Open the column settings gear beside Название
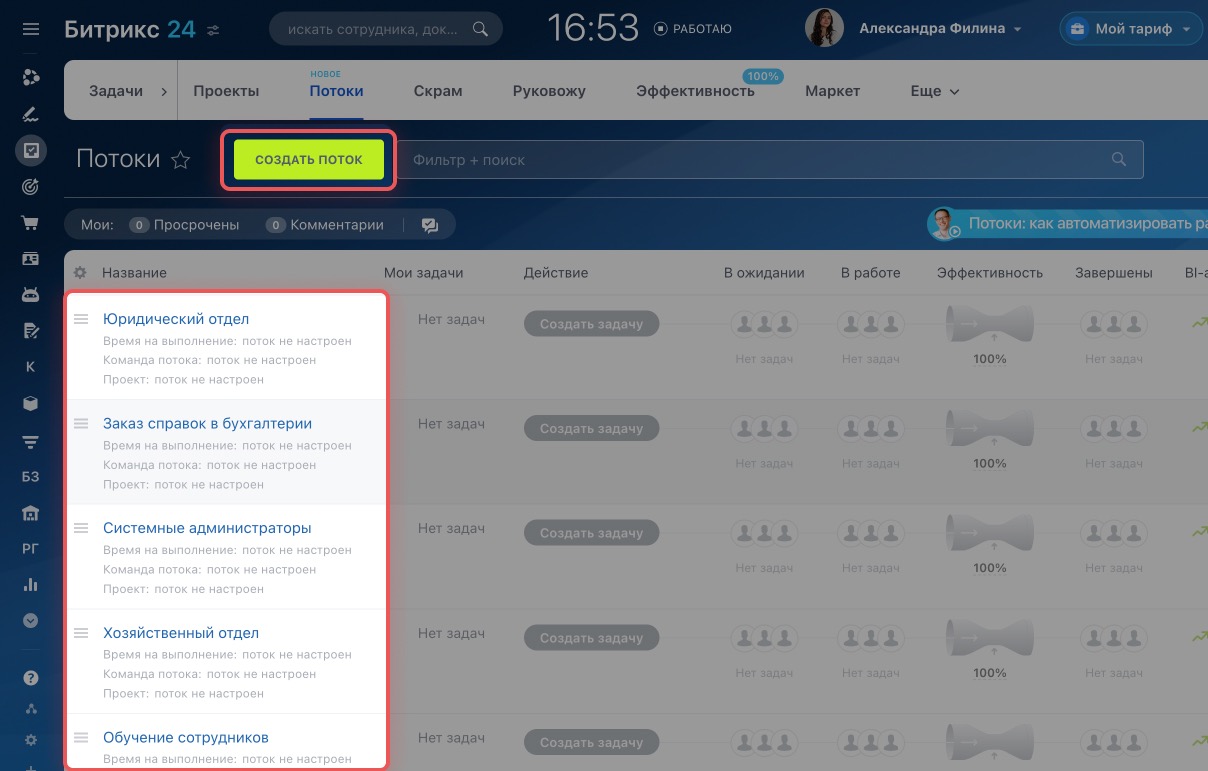Screen dimensions: 1208x771 coord(80,273)
